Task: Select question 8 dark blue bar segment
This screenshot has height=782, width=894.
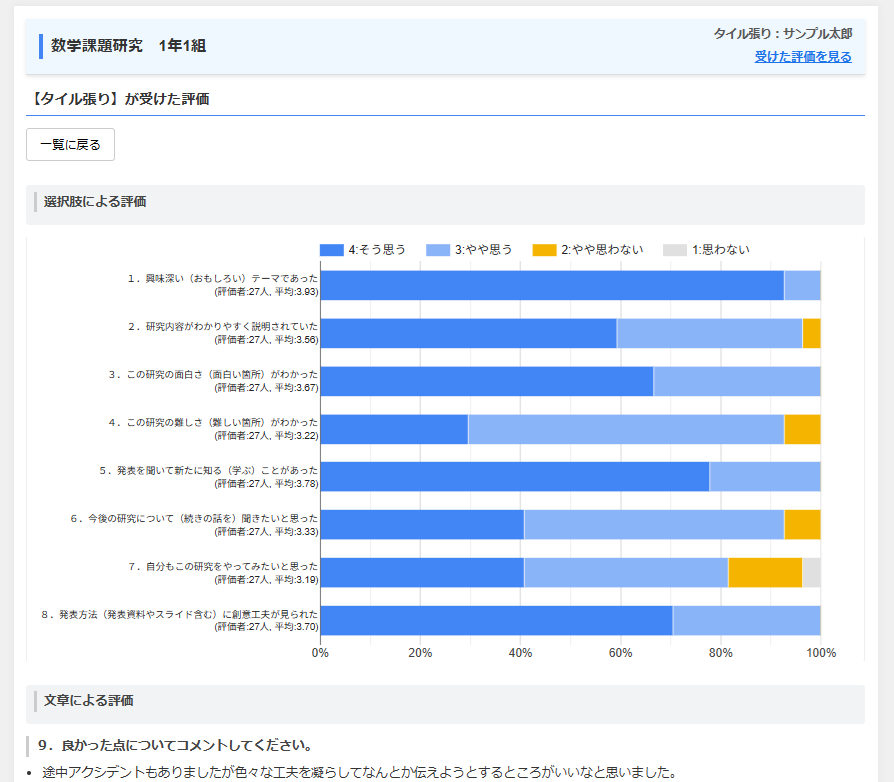Action: 497,621
